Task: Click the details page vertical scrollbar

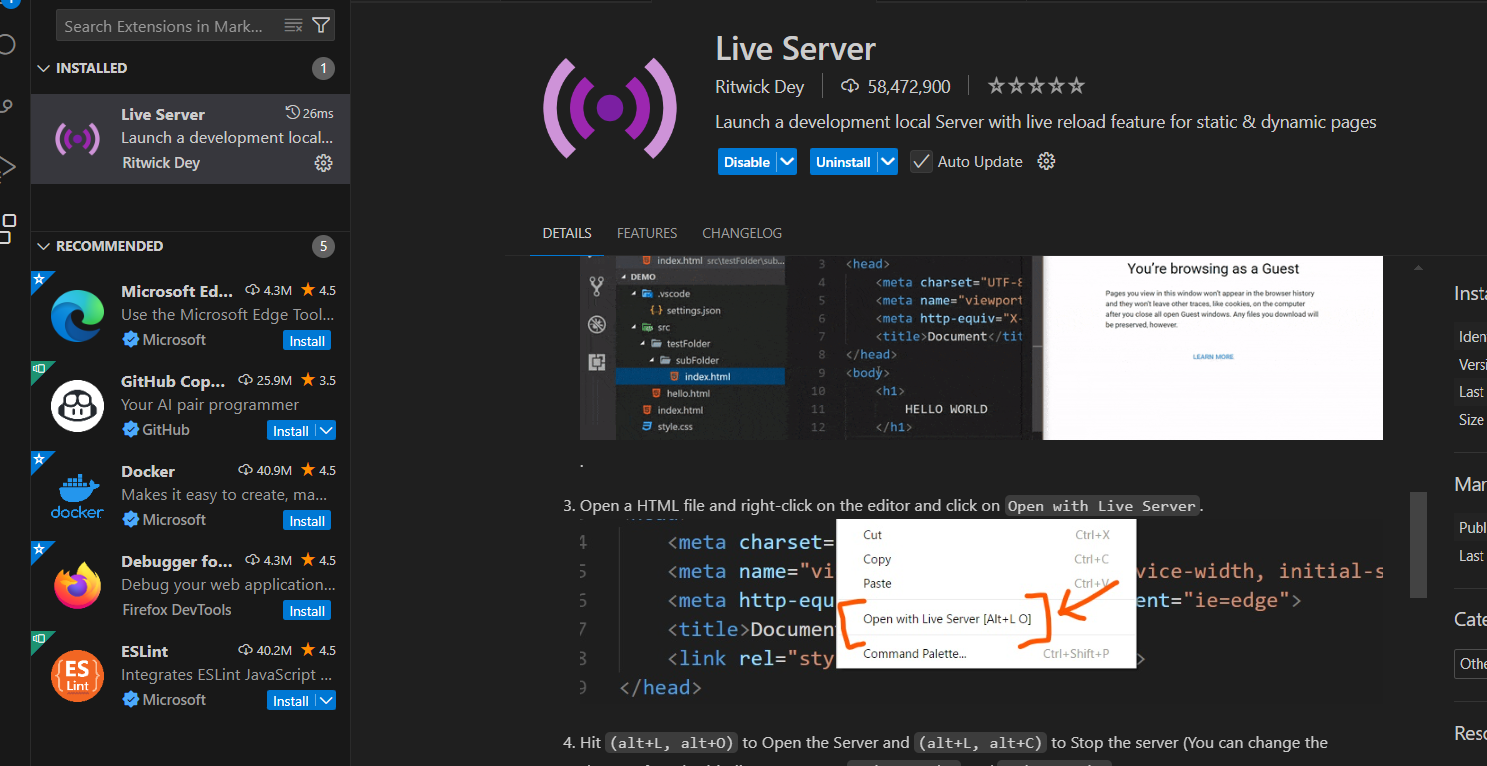Action: 1418,545
